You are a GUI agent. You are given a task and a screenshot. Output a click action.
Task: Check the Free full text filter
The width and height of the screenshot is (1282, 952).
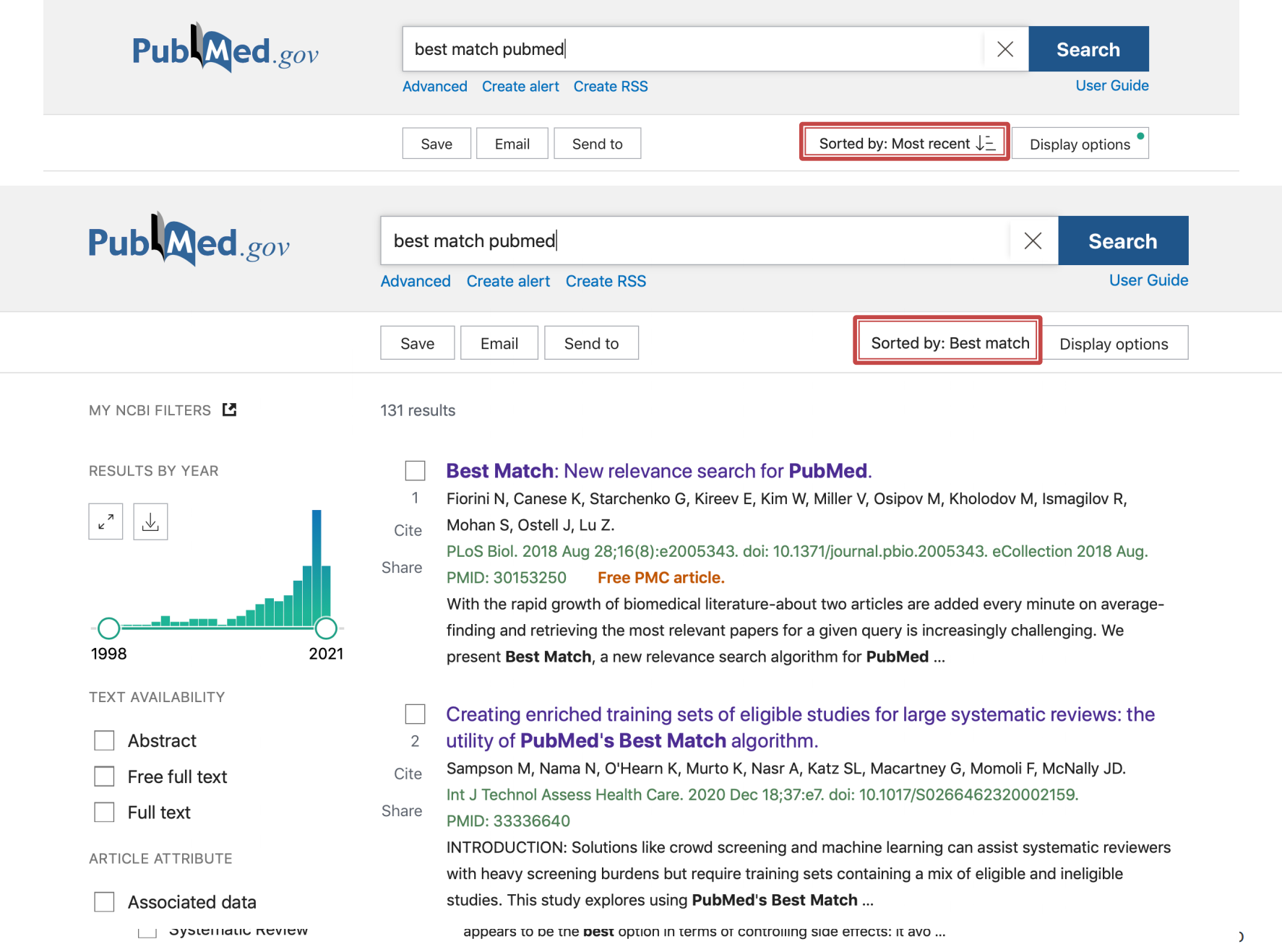pos(105,776)
